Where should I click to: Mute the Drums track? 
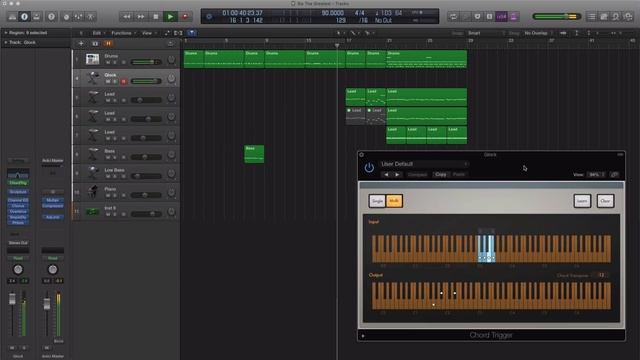[x=108, y=62]
